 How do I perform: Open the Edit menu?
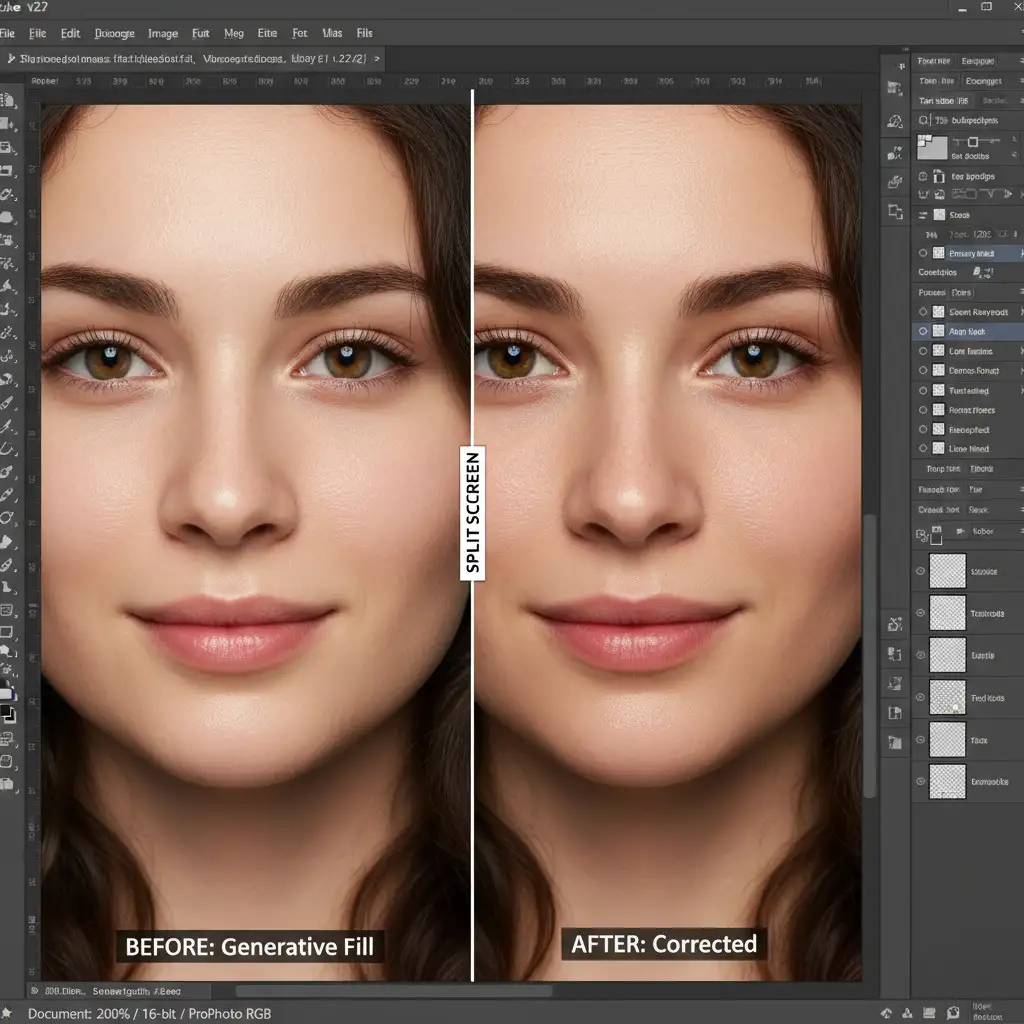click(x=70, y=33)
